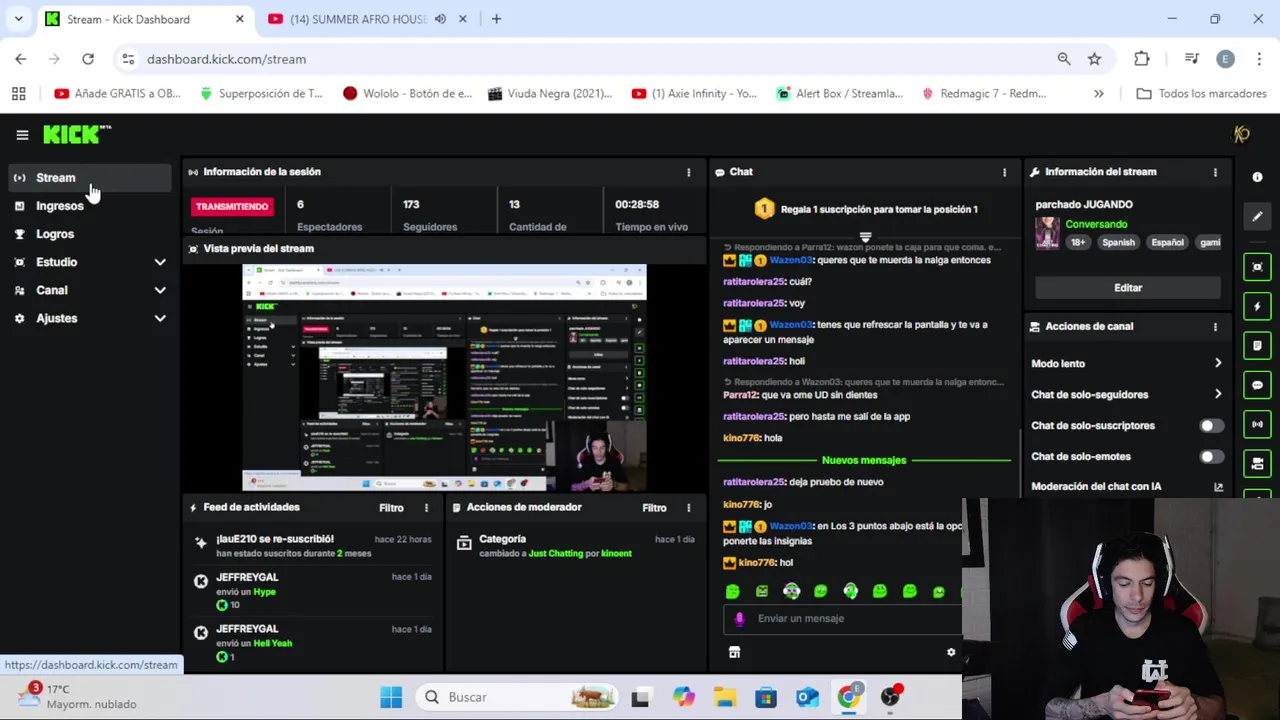The height and width of the screenshot is (720, 1280).
Task: Click the purple microphone icon in message box
Action: point(739,619)
